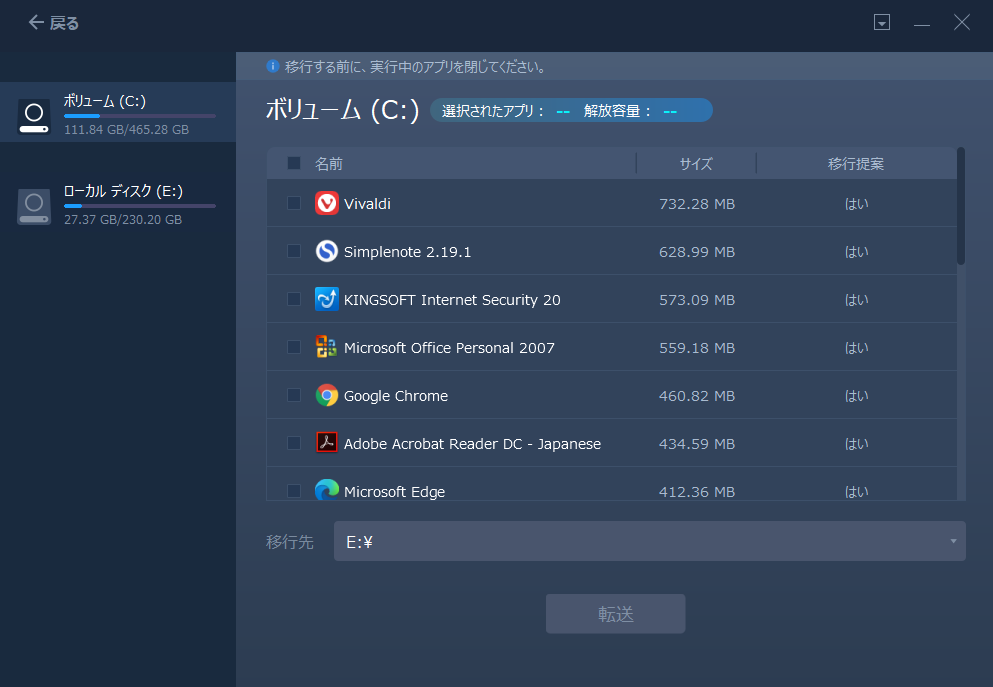The image size is (993, 687).
Task: Click the 628.99 MB size value
Action: point(697,252)
